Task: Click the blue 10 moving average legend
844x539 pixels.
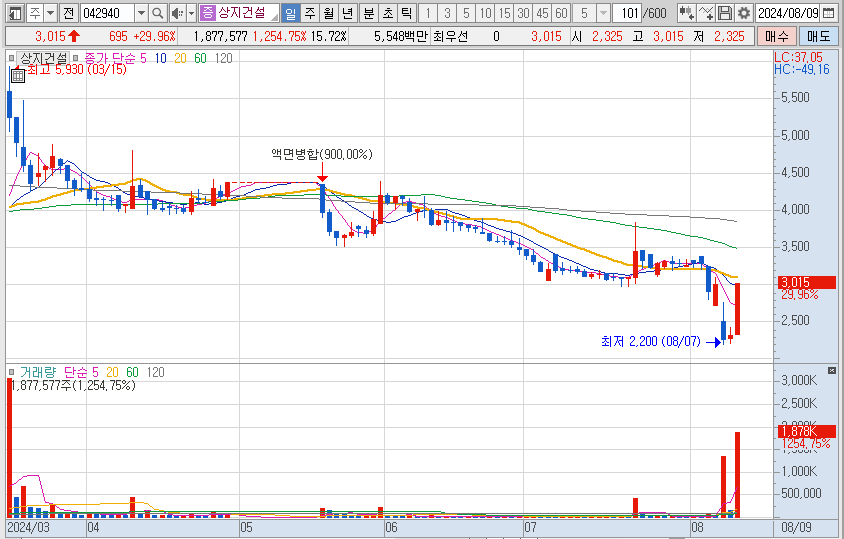Action: pyautogui.click(x=161, y=58)
